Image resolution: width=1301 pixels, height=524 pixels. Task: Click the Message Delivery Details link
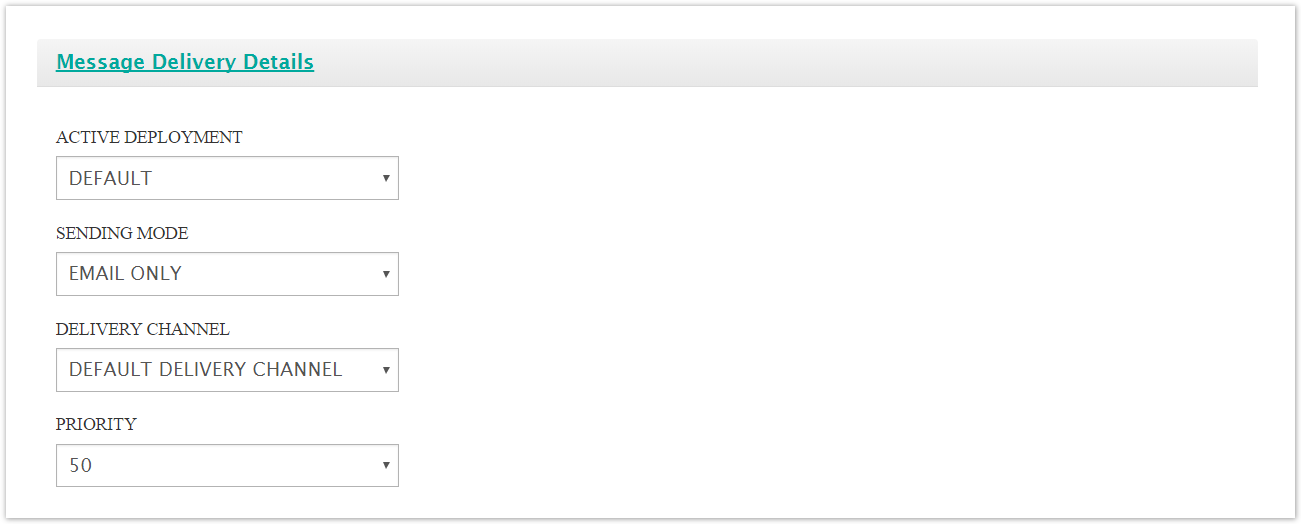(185, 62)
